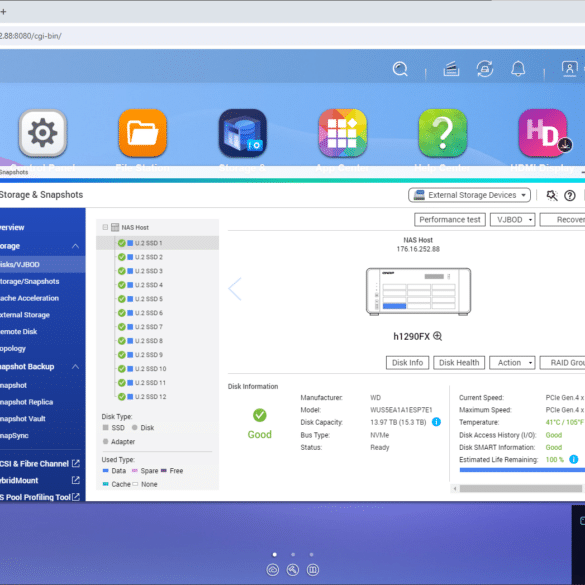Image resolution: width=585 pixels, height=585 pixels.
Task: Select first desktop page dot
Action: (275, 554)
